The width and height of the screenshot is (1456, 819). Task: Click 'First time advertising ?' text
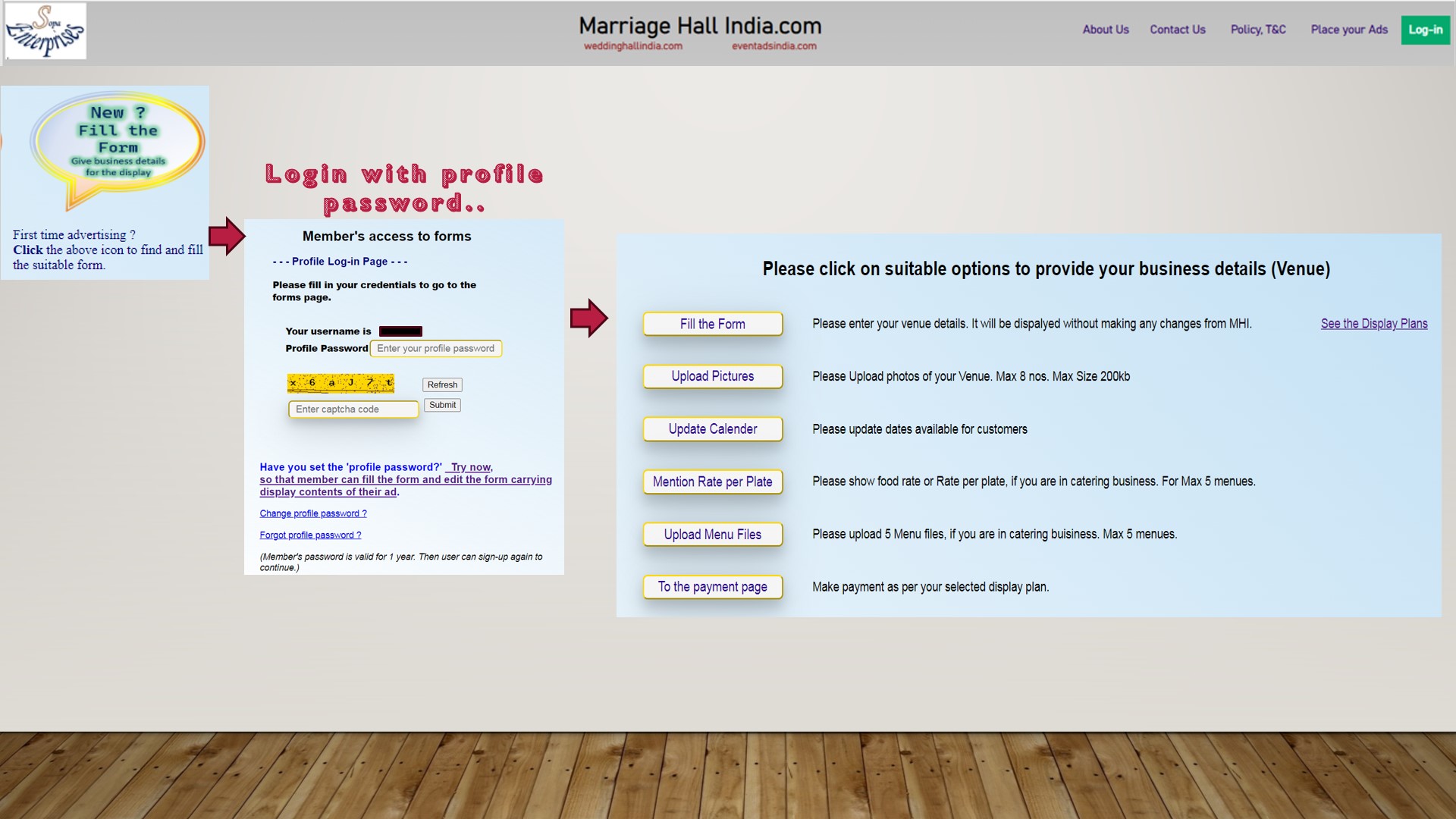74,235
